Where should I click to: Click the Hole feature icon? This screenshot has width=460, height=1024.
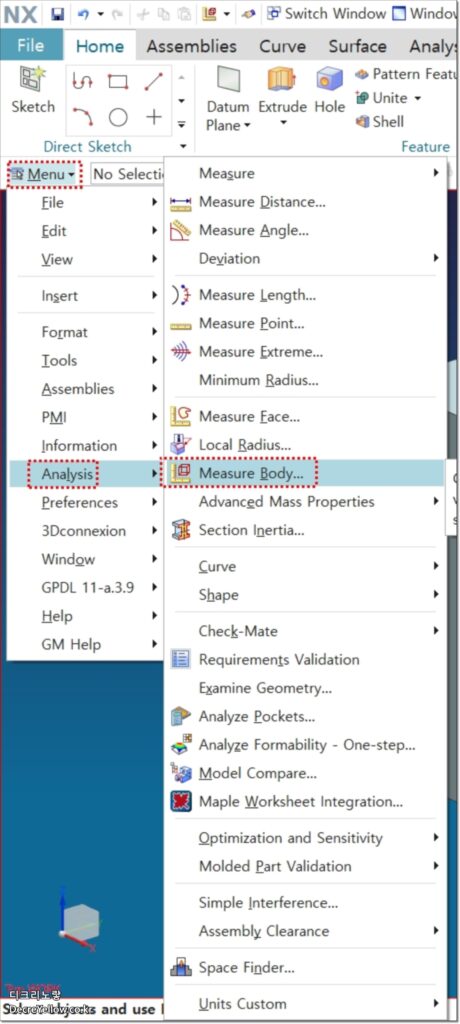[329, 80]
